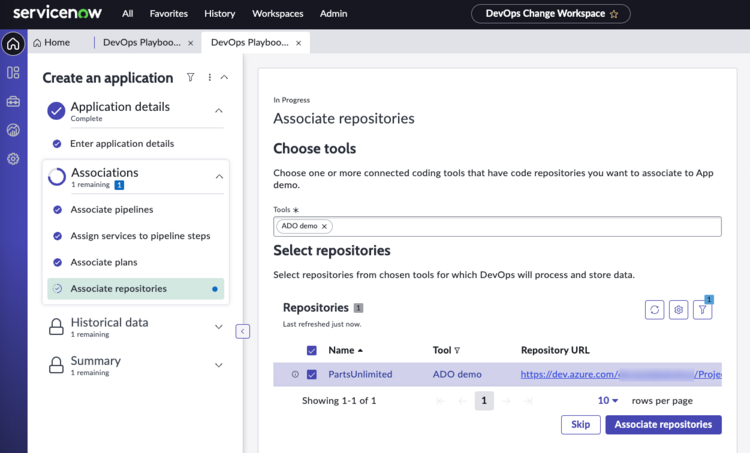
Task: Click the Associations remaining count badge
Action: coord(119,185)
